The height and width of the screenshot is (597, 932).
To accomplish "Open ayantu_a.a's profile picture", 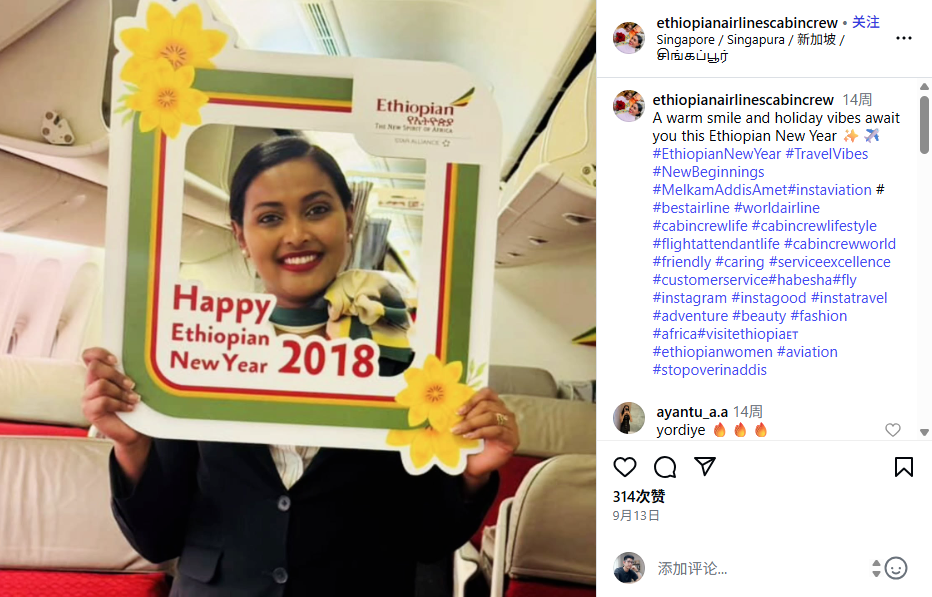I will click(x=629, y=418).
